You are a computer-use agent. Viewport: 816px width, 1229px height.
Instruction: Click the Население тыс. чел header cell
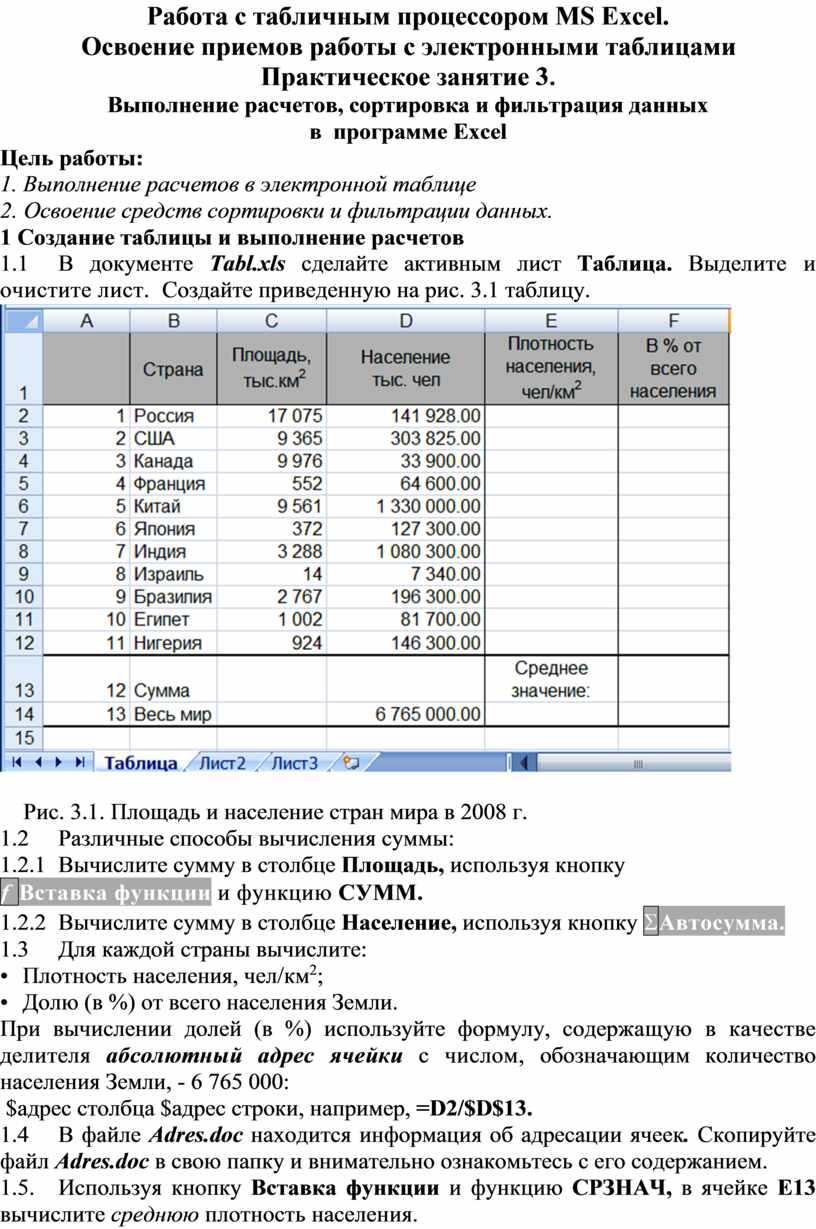(x=405, y=368)
